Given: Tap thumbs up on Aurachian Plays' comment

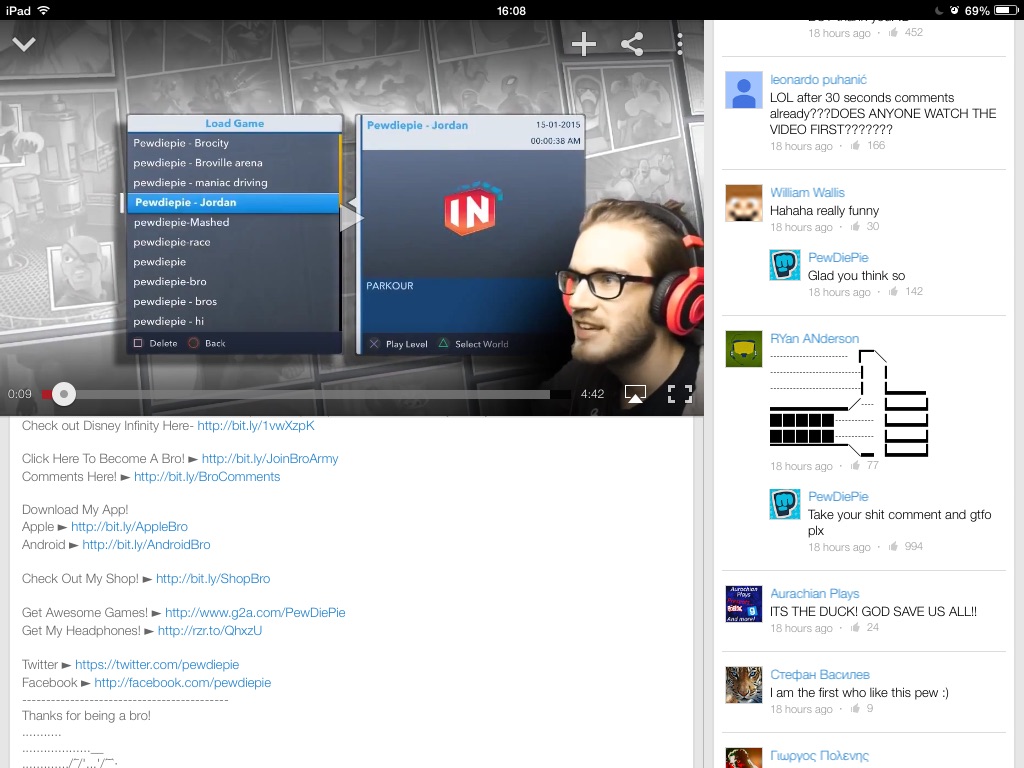Looking at the screenshot, I should coord(855,628).
